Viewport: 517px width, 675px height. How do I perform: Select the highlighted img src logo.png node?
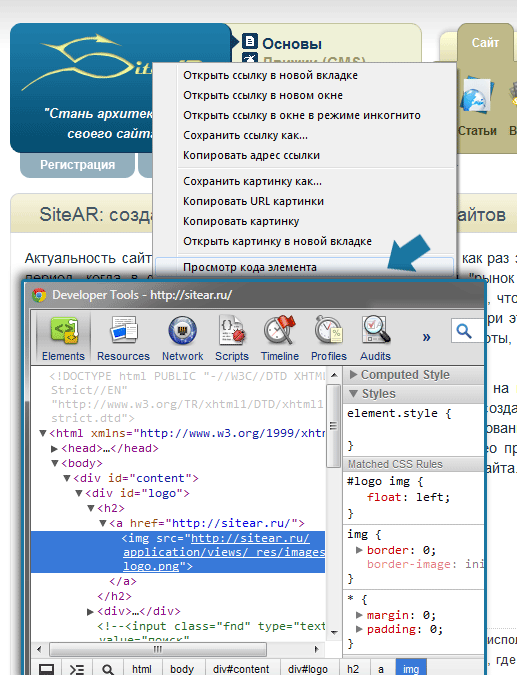178,552
